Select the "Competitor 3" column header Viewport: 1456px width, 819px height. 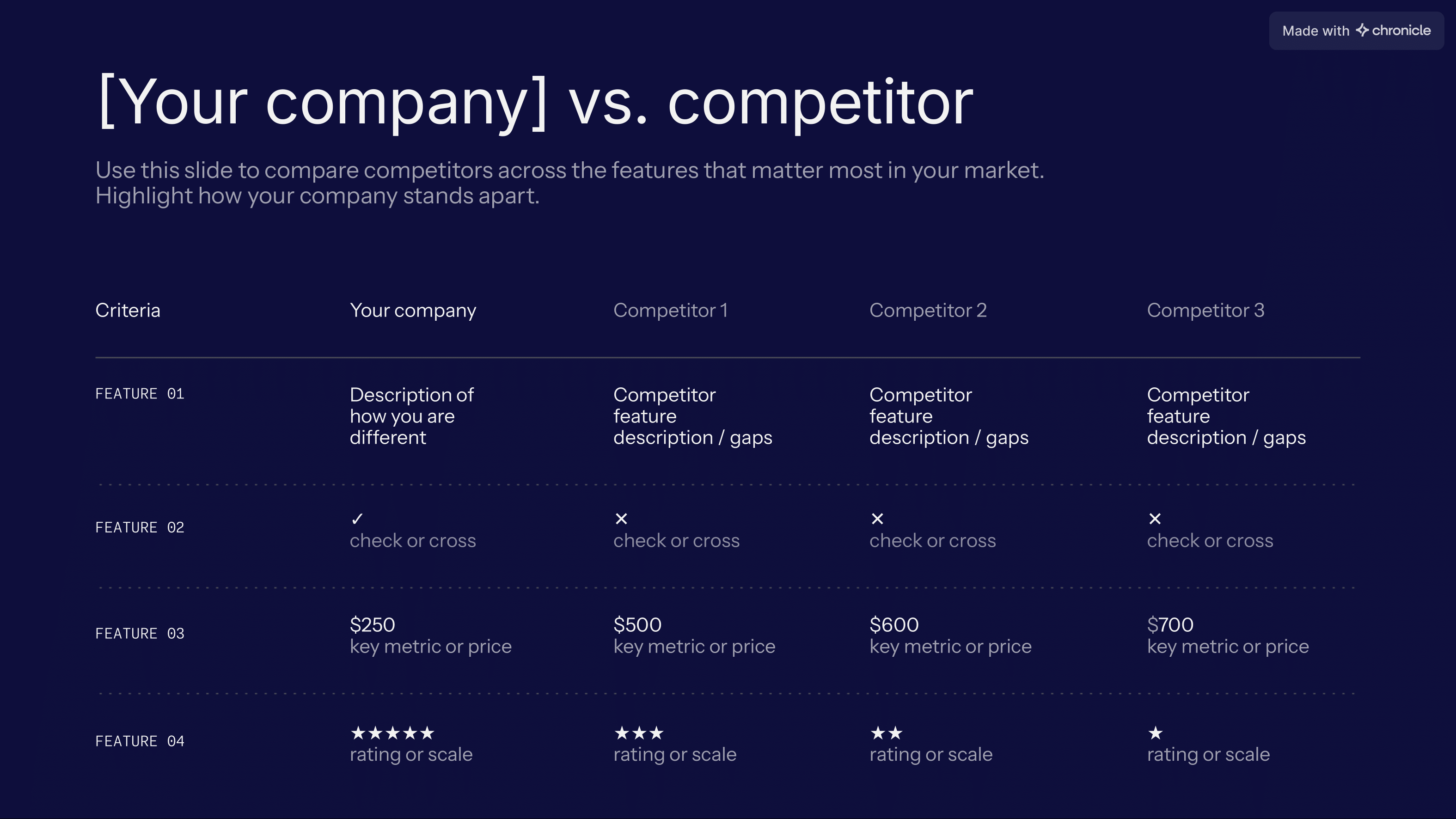click(1205, 310)
